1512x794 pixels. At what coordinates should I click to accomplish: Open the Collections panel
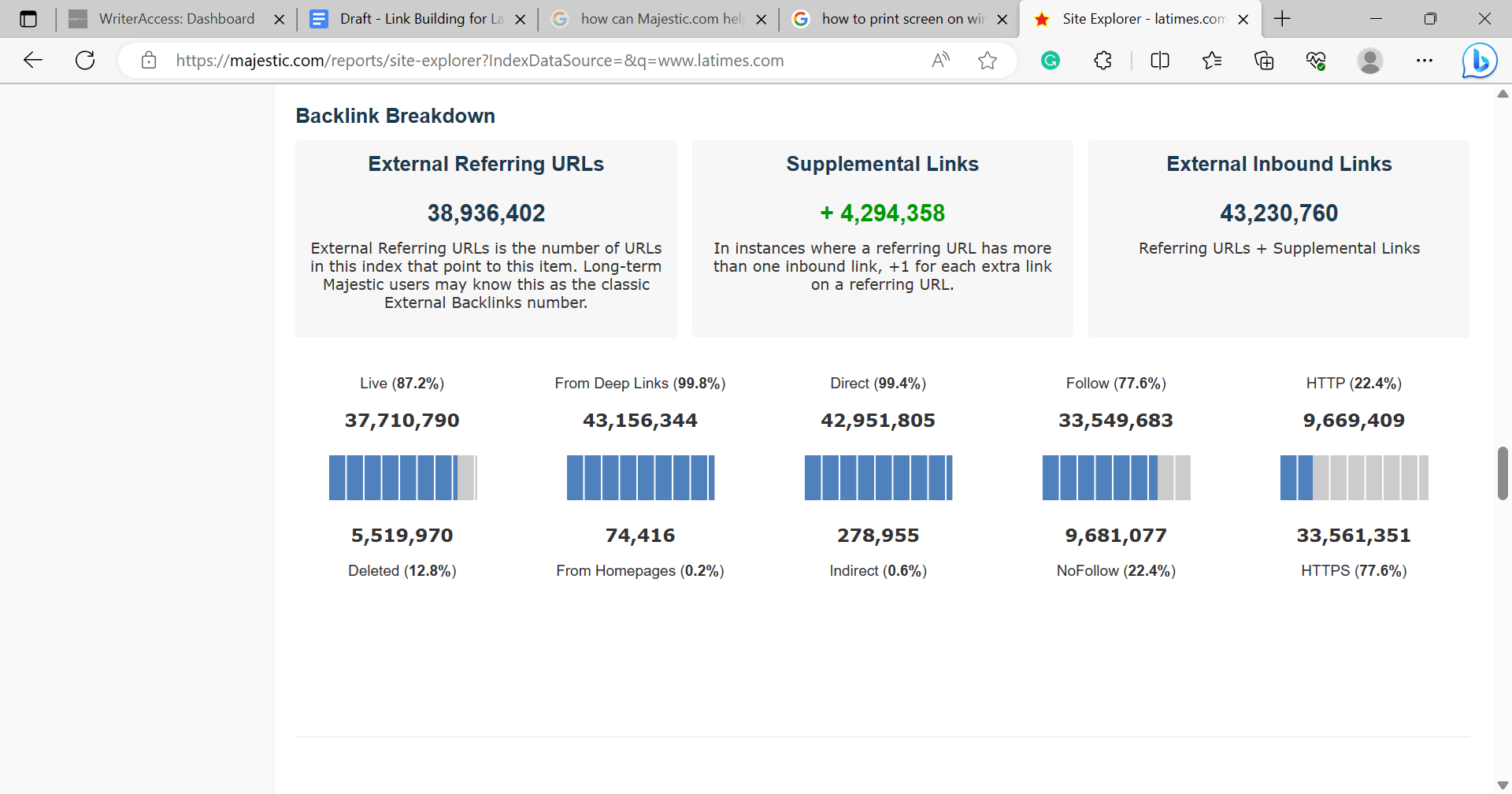(1264, 60)
